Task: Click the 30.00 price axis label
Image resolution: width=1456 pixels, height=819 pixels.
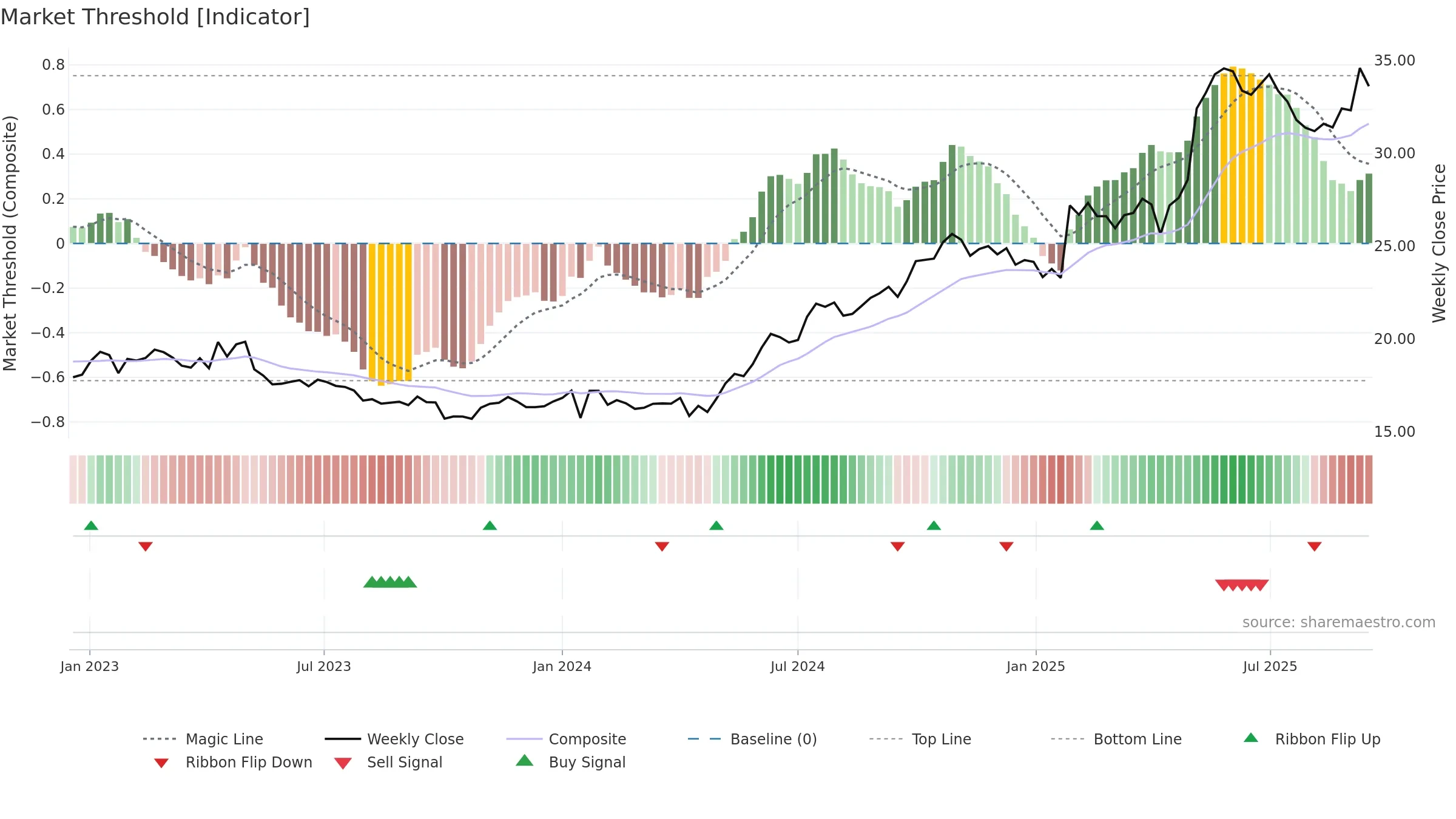Action: [1395, 153]
